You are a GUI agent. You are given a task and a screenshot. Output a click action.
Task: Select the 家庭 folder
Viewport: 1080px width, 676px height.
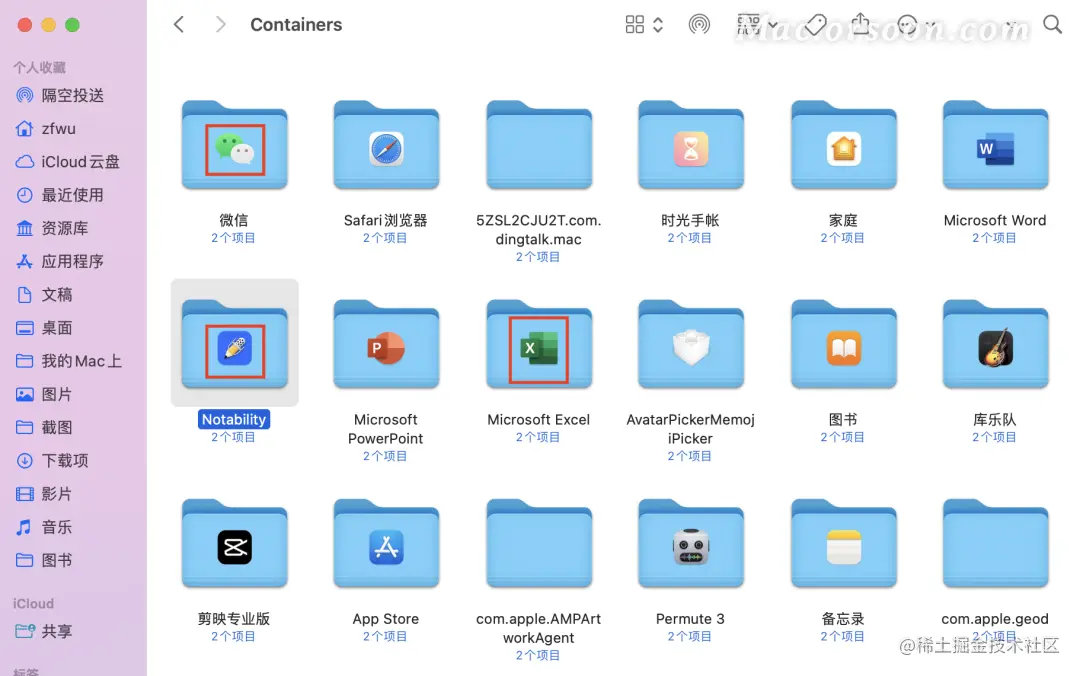coord(843,145)
